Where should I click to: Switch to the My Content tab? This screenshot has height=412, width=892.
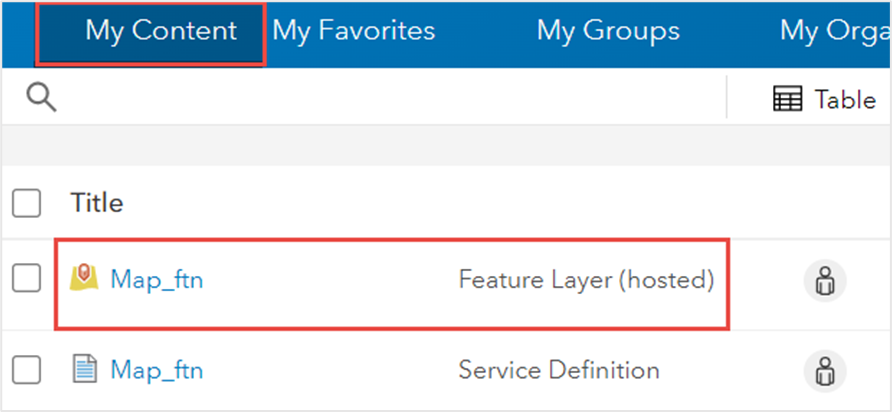(160, 31)
